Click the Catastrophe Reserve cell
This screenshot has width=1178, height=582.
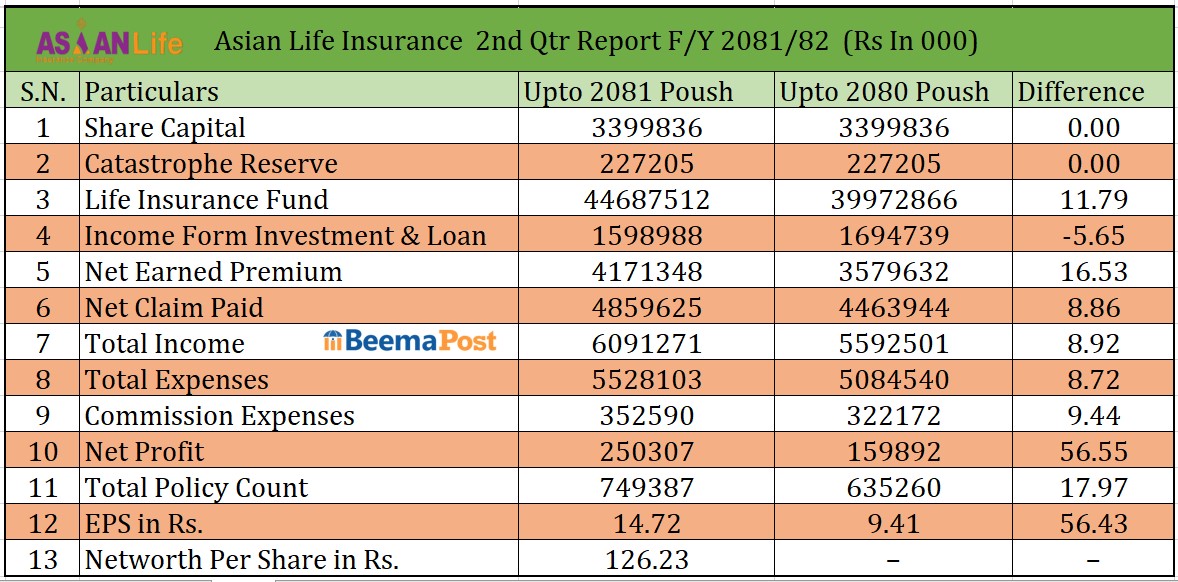(211, 164)
